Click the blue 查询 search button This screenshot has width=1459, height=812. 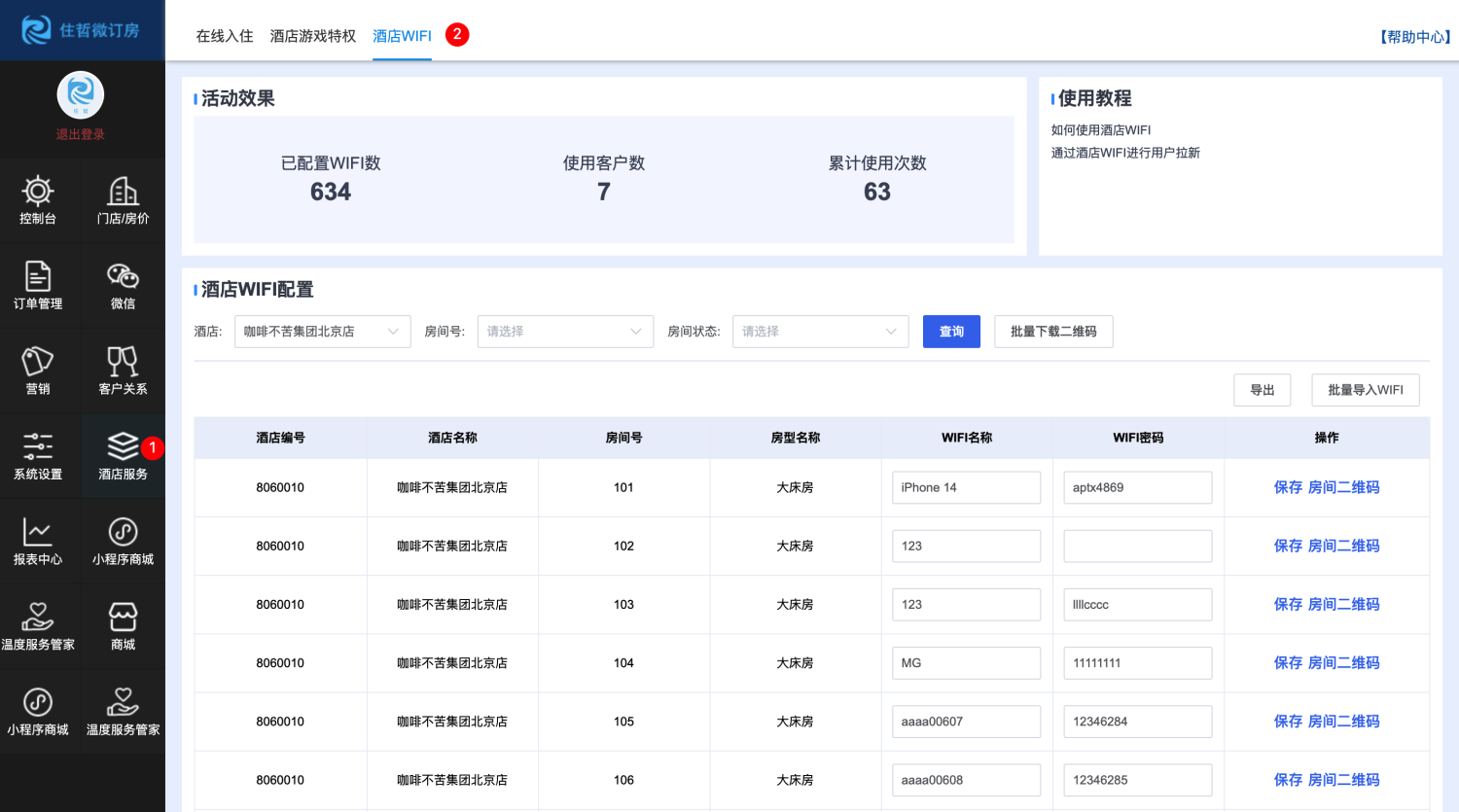[951, 332]
